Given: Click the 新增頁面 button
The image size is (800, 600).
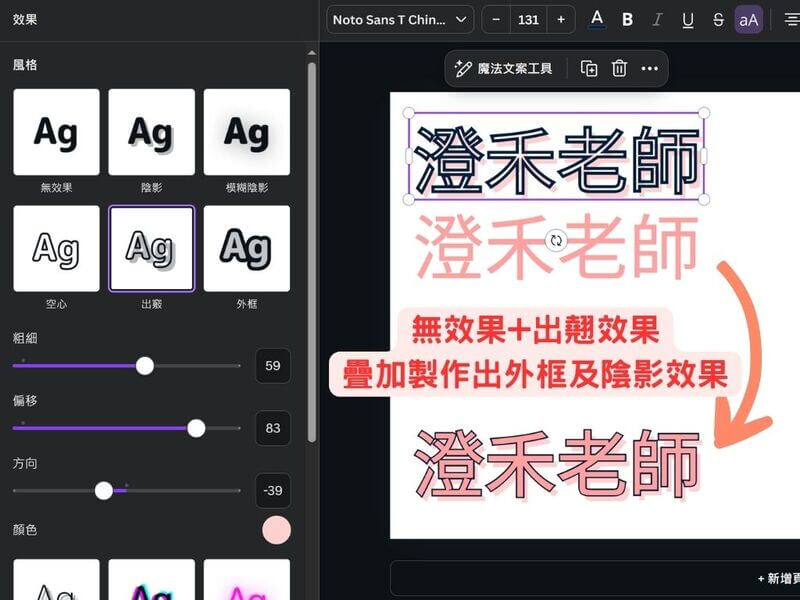Looking at the screenshot, I should [x=777, y=578].
